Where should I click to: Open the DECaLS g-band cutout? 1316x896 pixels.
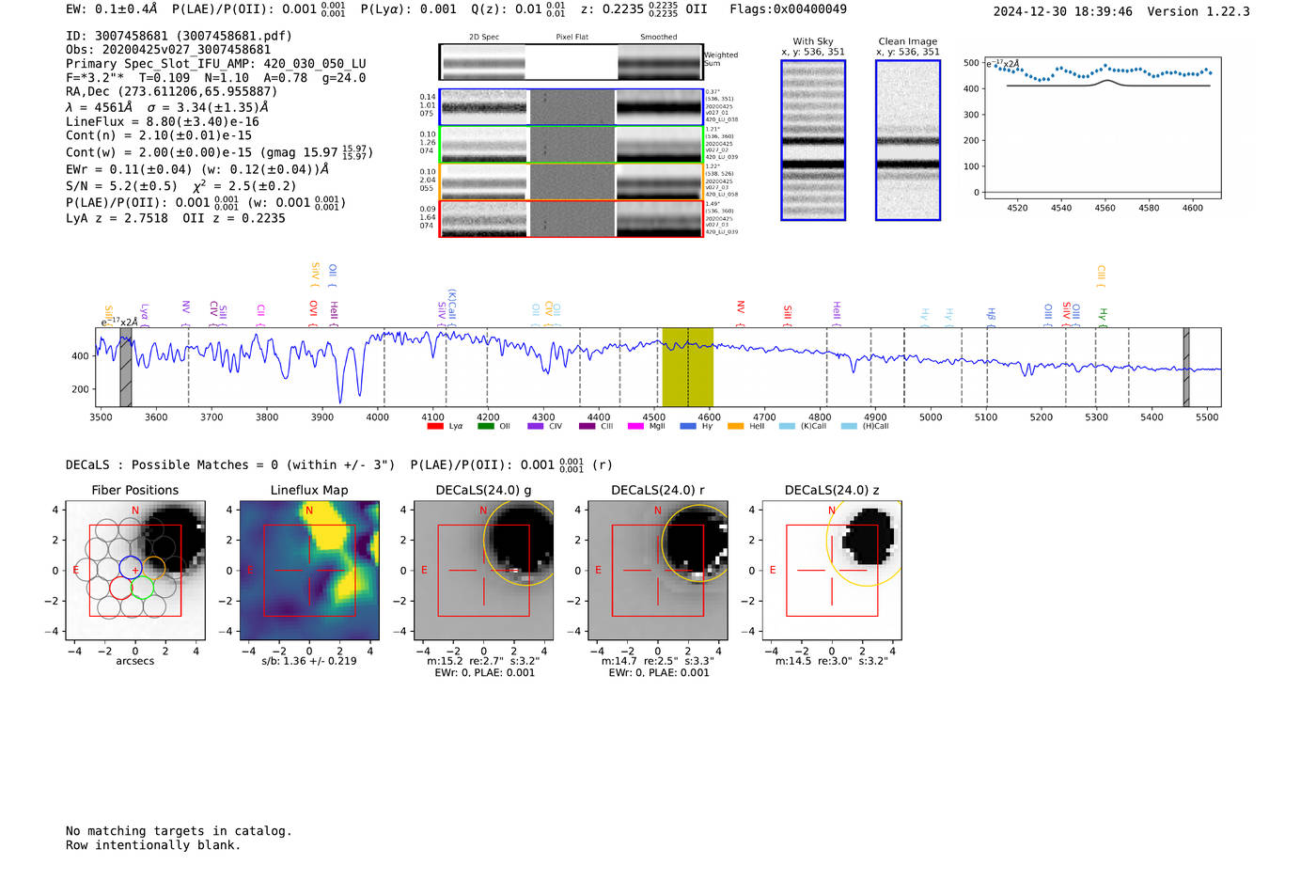(x=484, y=570)
